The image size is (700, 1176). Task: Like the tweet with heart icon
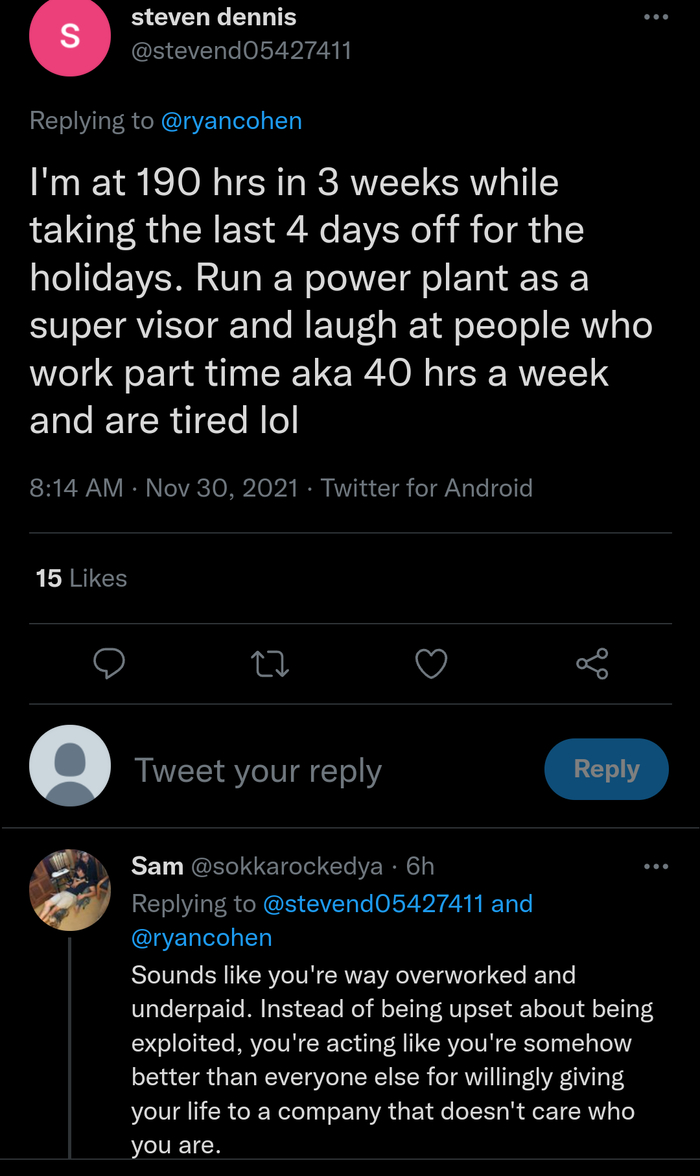tap(431, 664)
